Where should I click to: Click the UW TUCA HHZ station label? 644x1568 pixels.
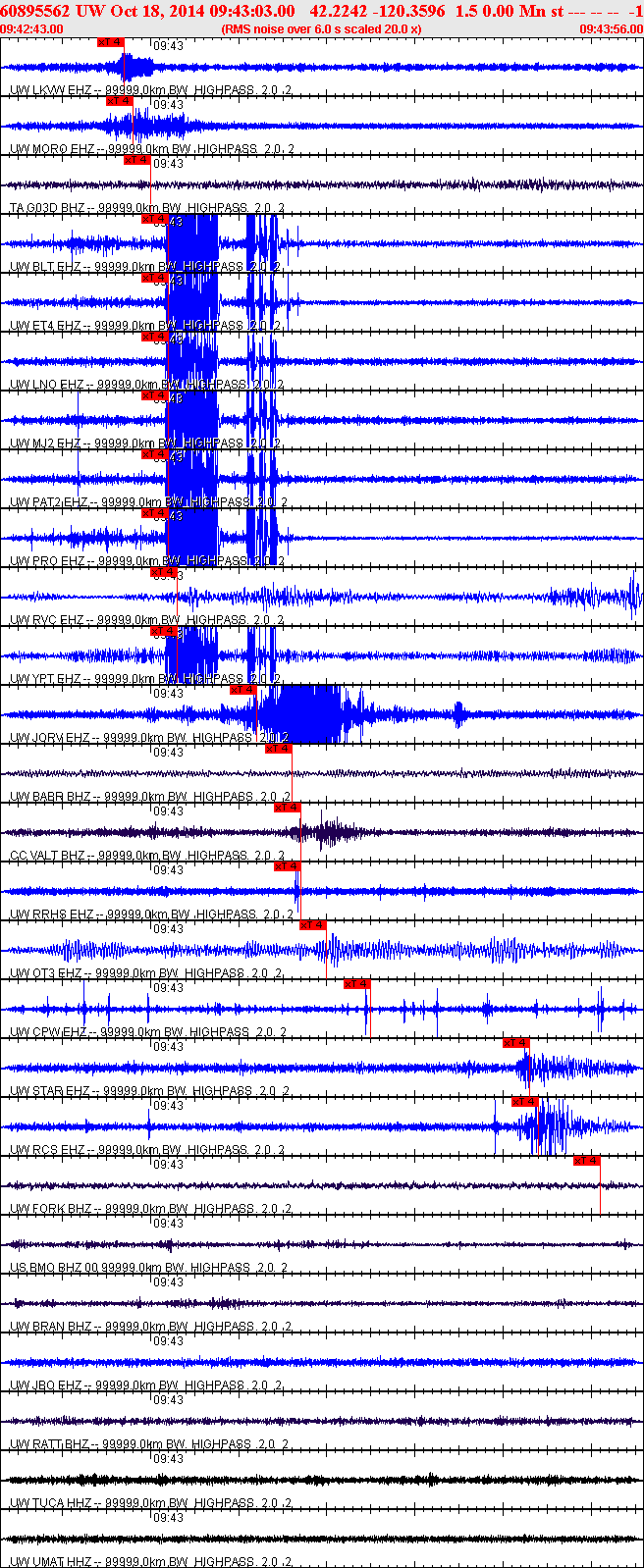(x=51, y=1503)
